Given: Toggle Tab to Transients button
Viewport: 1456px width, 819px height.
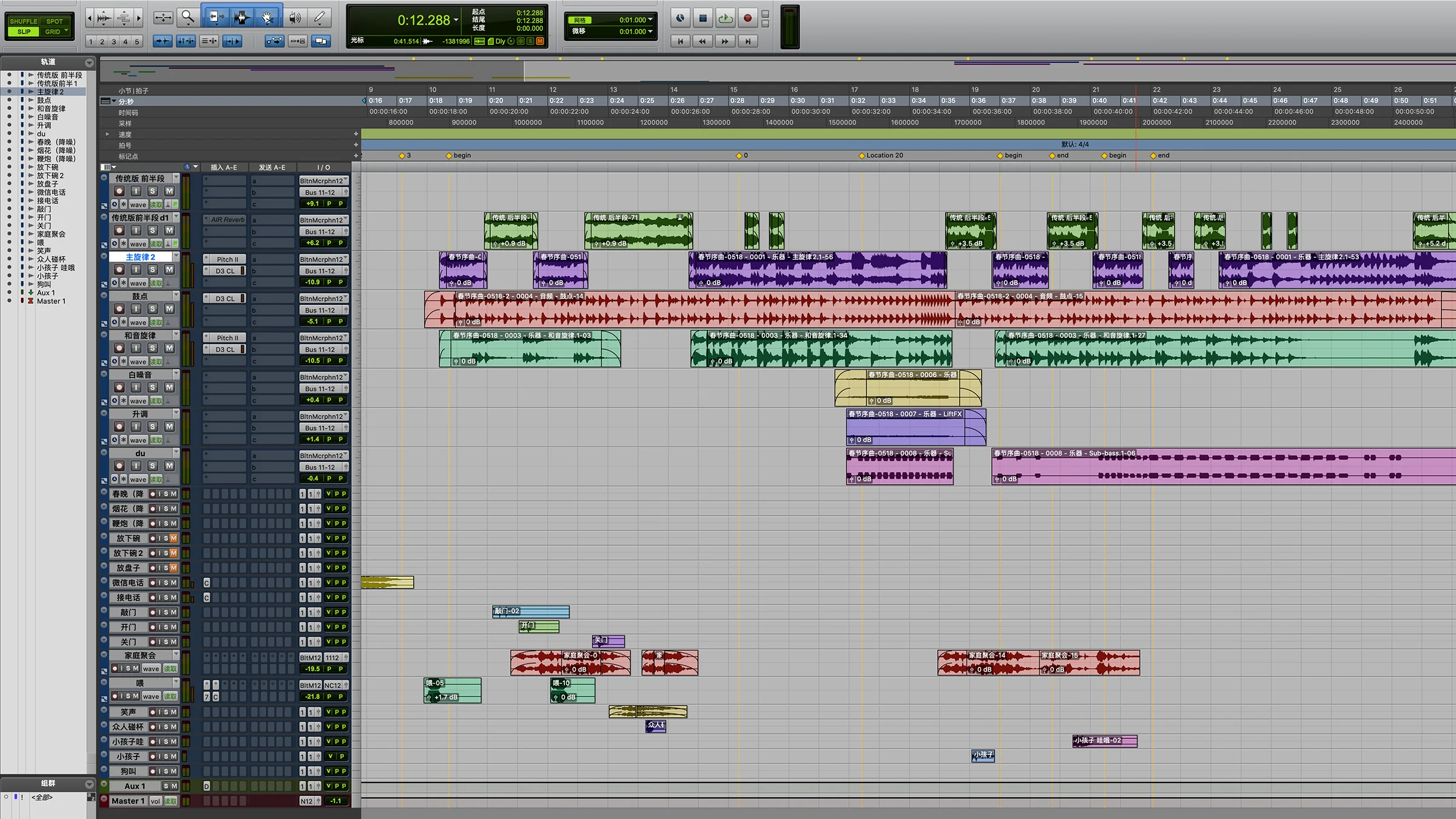Looking at the screenshot, I should 163,41.
